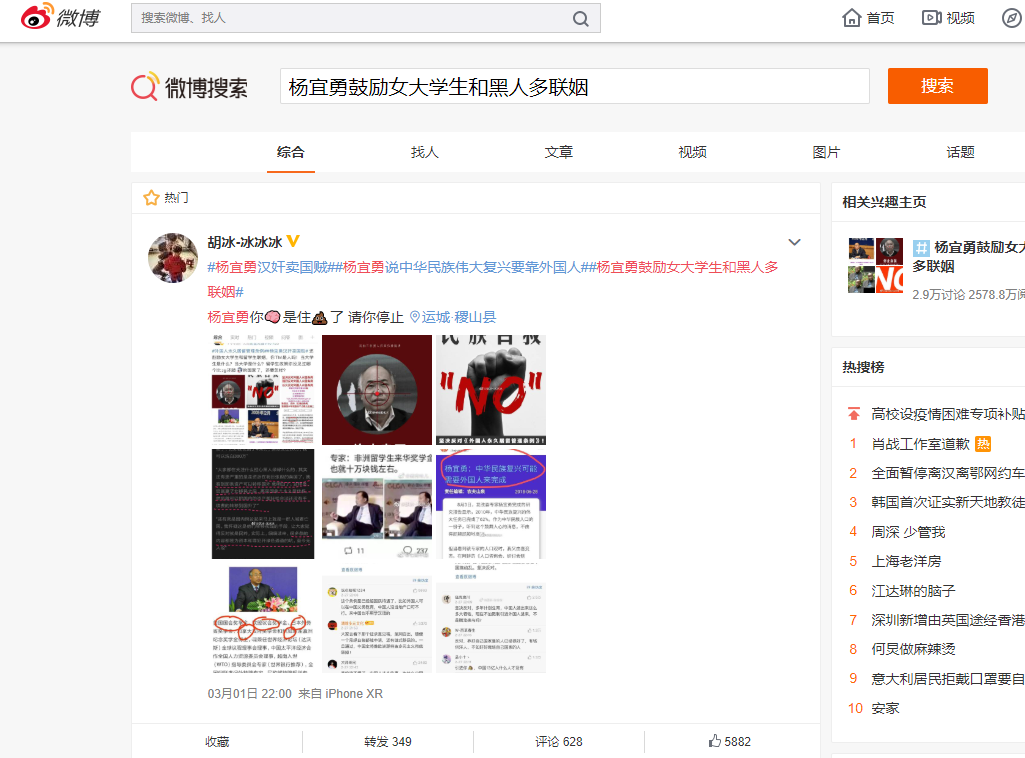
Task: Open user avatar of 胡冰-冰冰冰
Action: point(173,258)
